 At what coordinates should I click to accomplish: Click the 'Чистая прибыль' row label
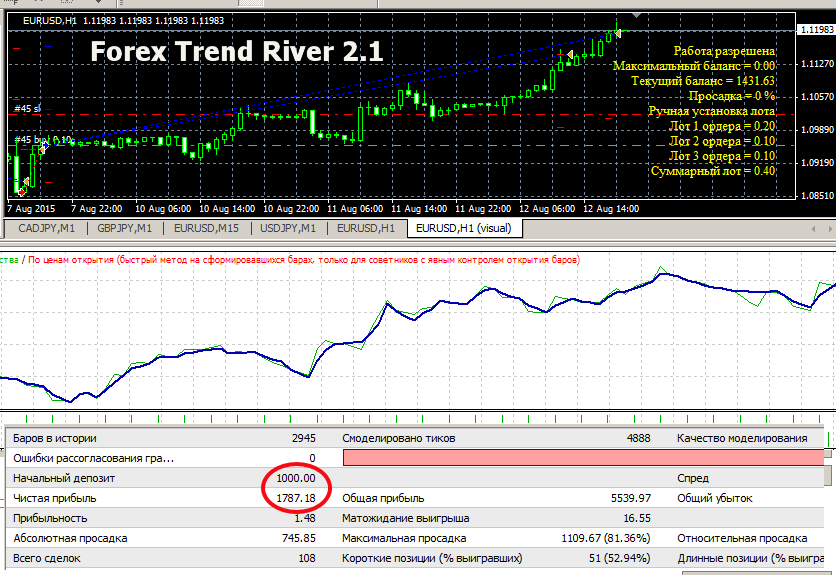coord(55,498)
